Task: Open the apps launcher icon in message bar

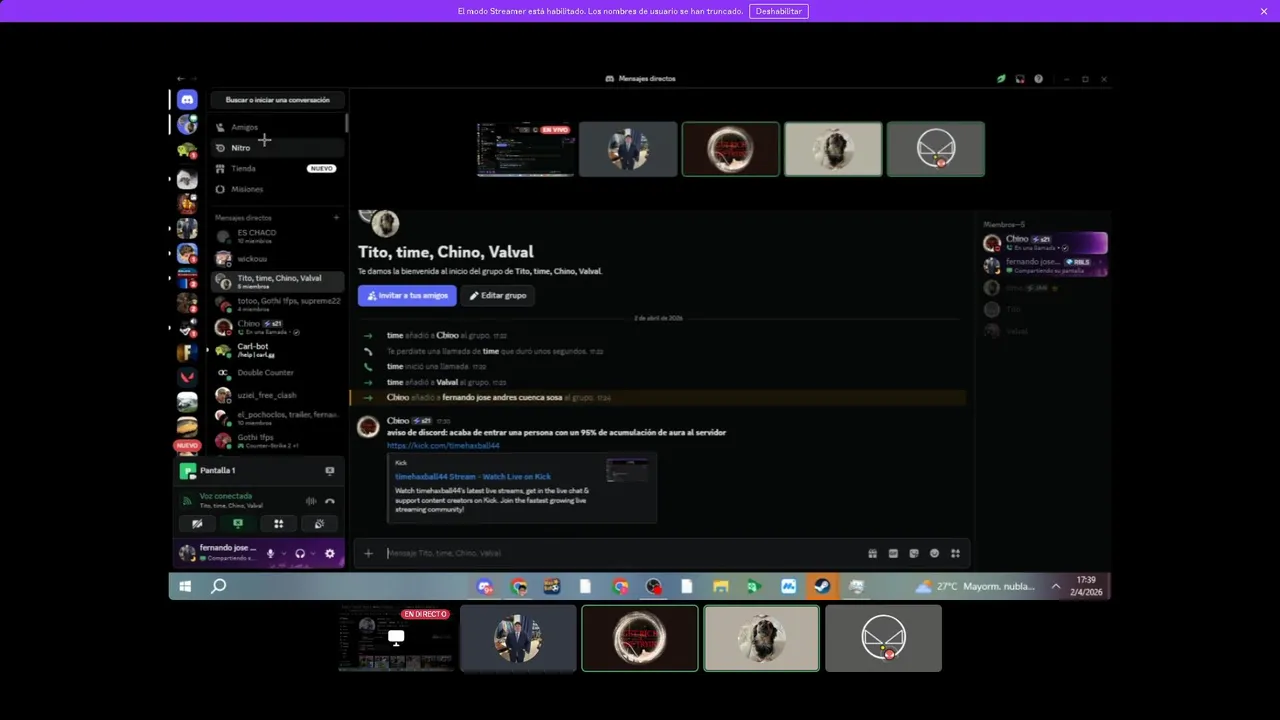Action: click(956, 553)
